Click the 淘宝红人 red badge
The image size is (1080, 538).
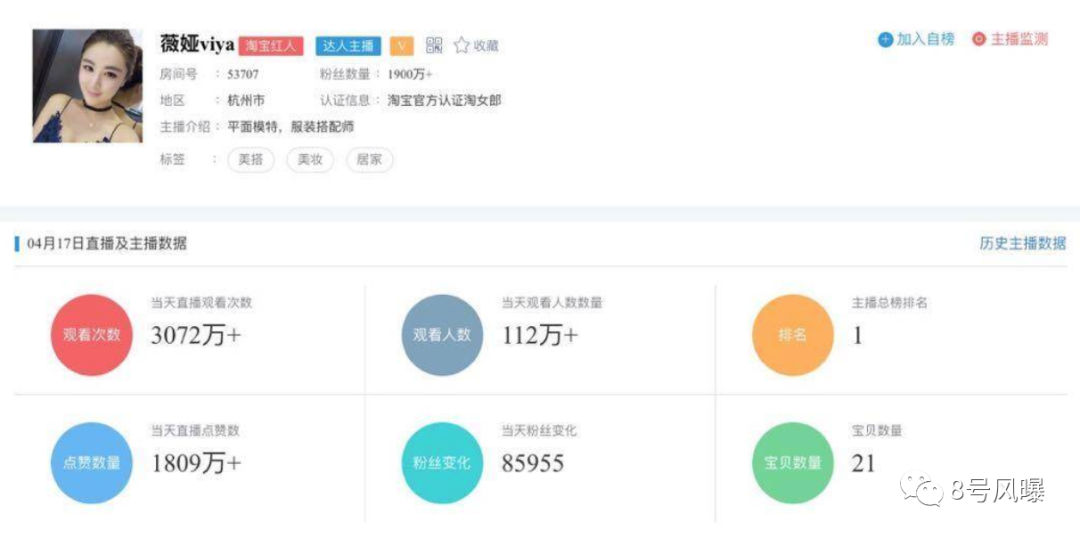point(271,45)
